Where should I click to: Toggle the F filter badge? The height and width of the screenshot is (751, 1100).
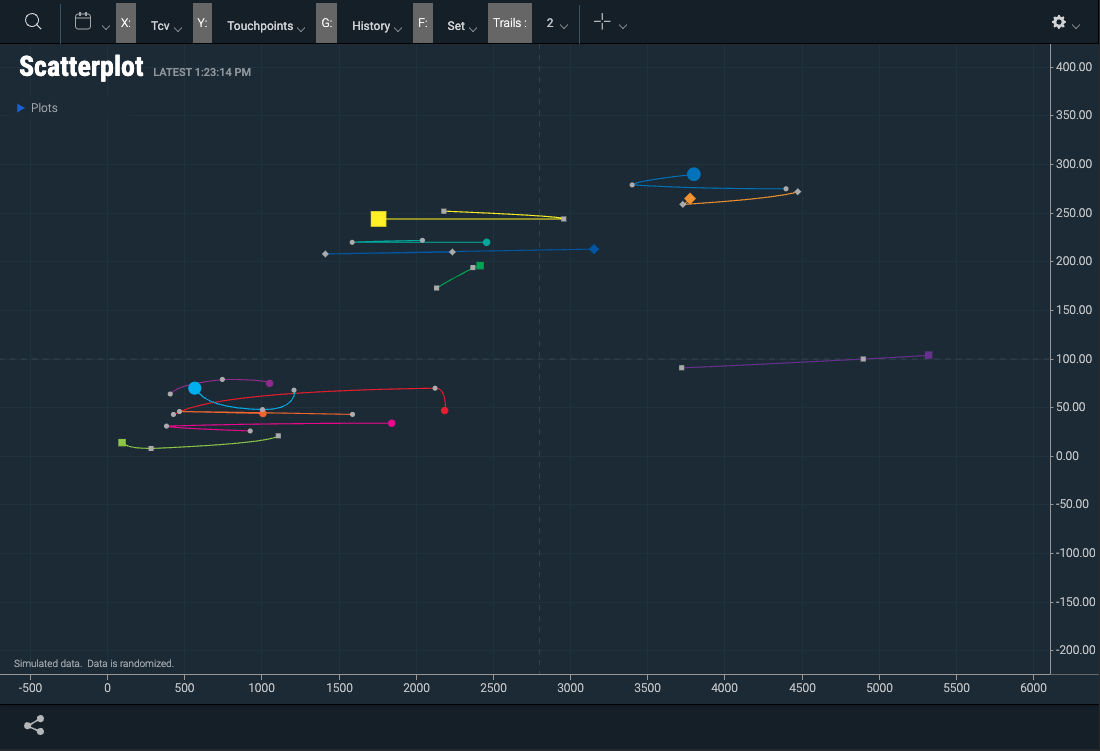[422, 22]
